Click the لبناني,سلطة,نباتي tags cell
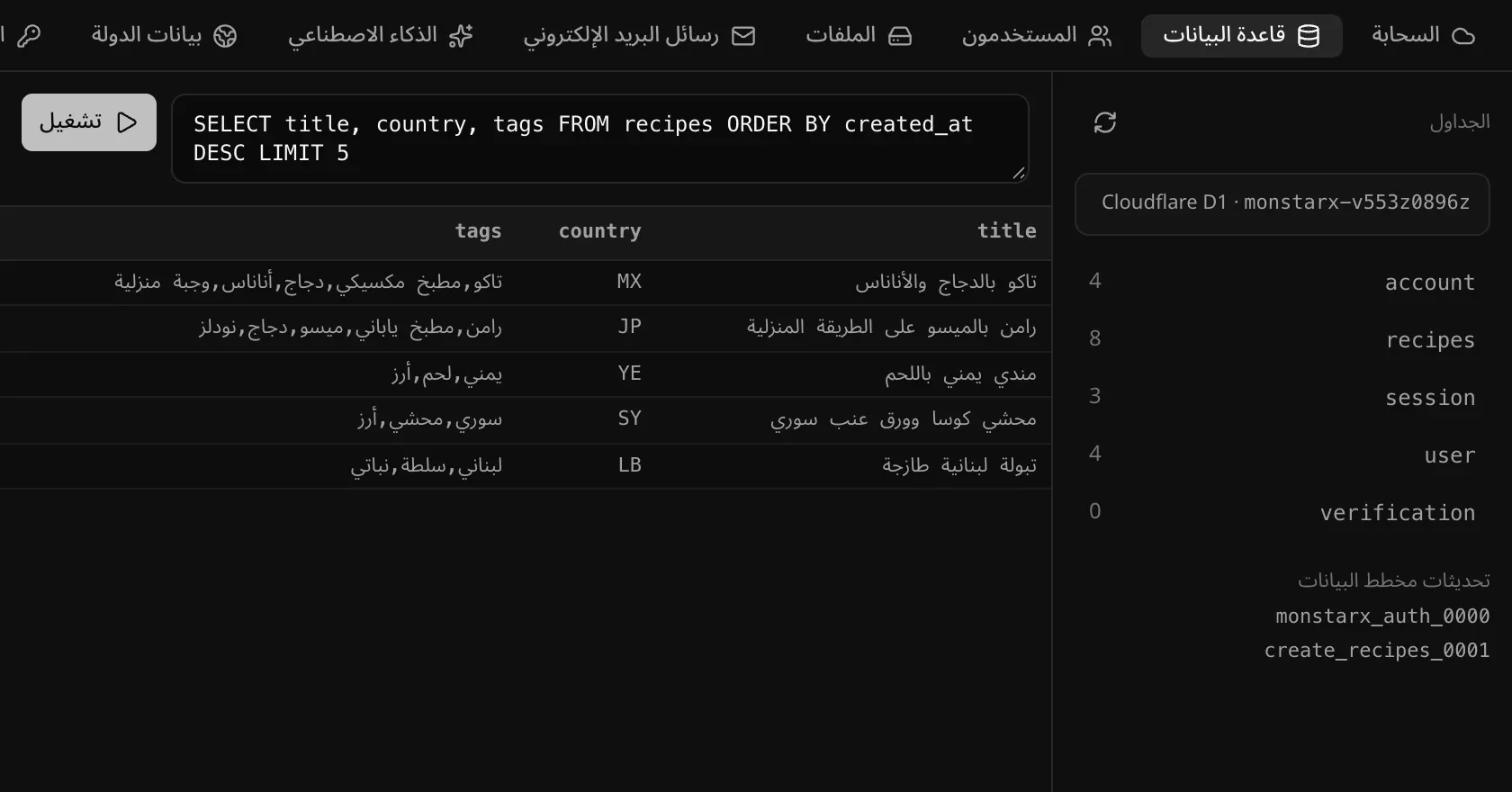 tap(427, 466)
